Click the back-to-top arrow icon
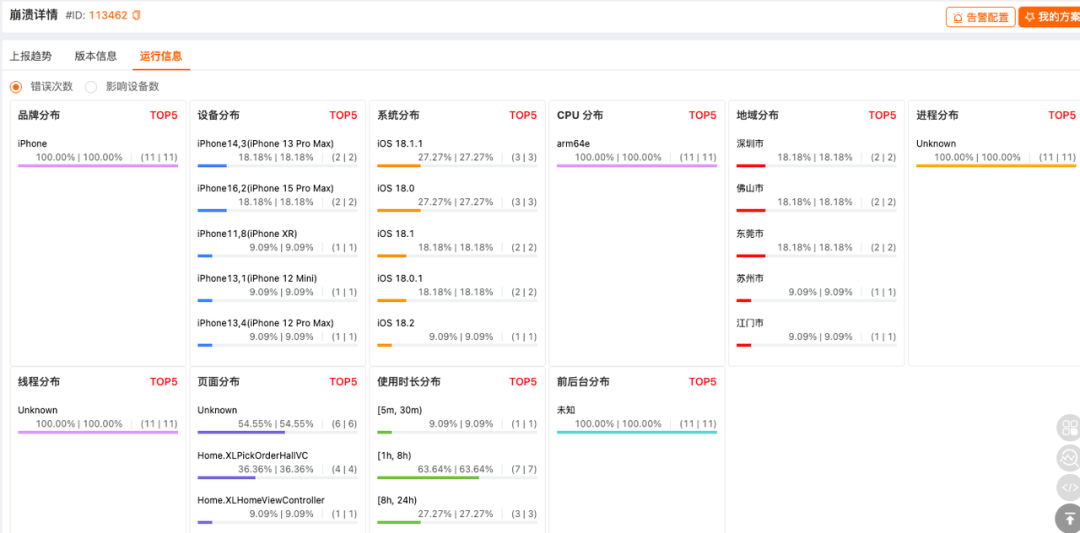 (1069, 518)
